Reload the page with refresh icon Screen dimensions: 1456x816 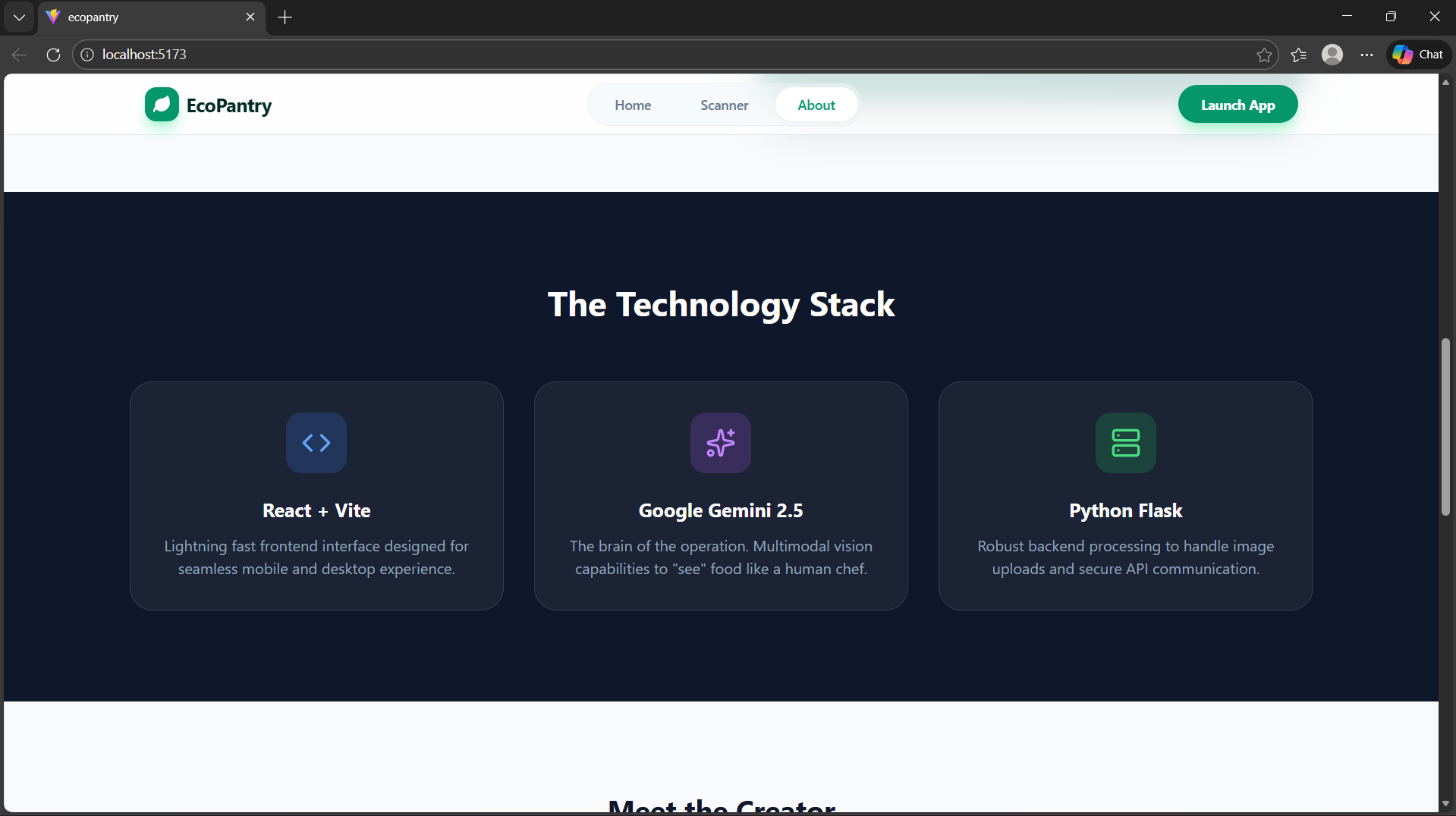[x=53, y=55]
